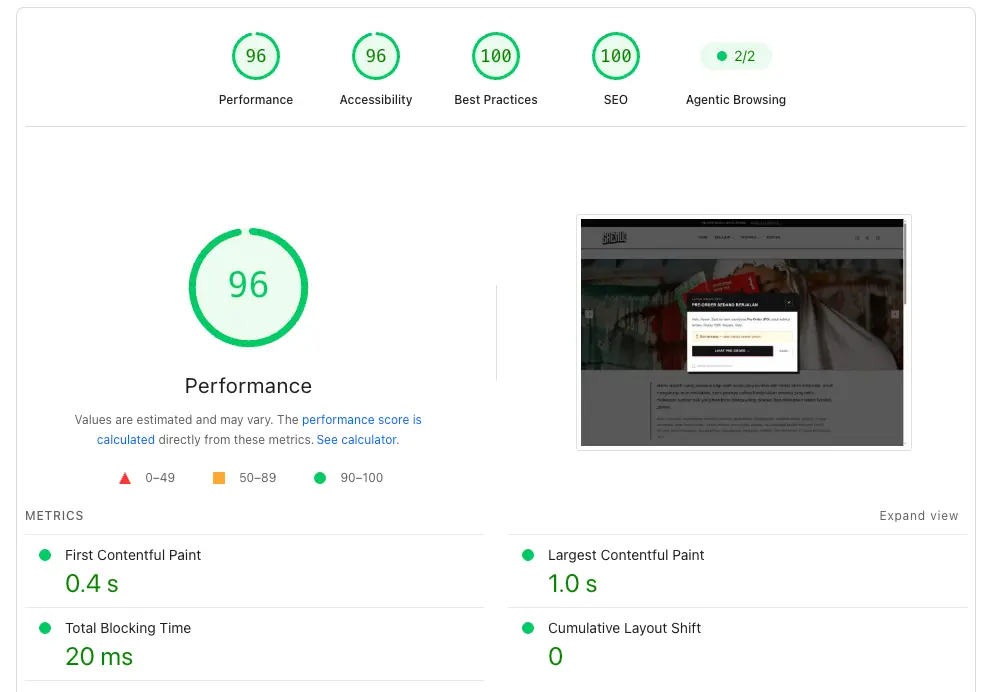Click the page screenshot thumbnail

[x=744, y=332]
